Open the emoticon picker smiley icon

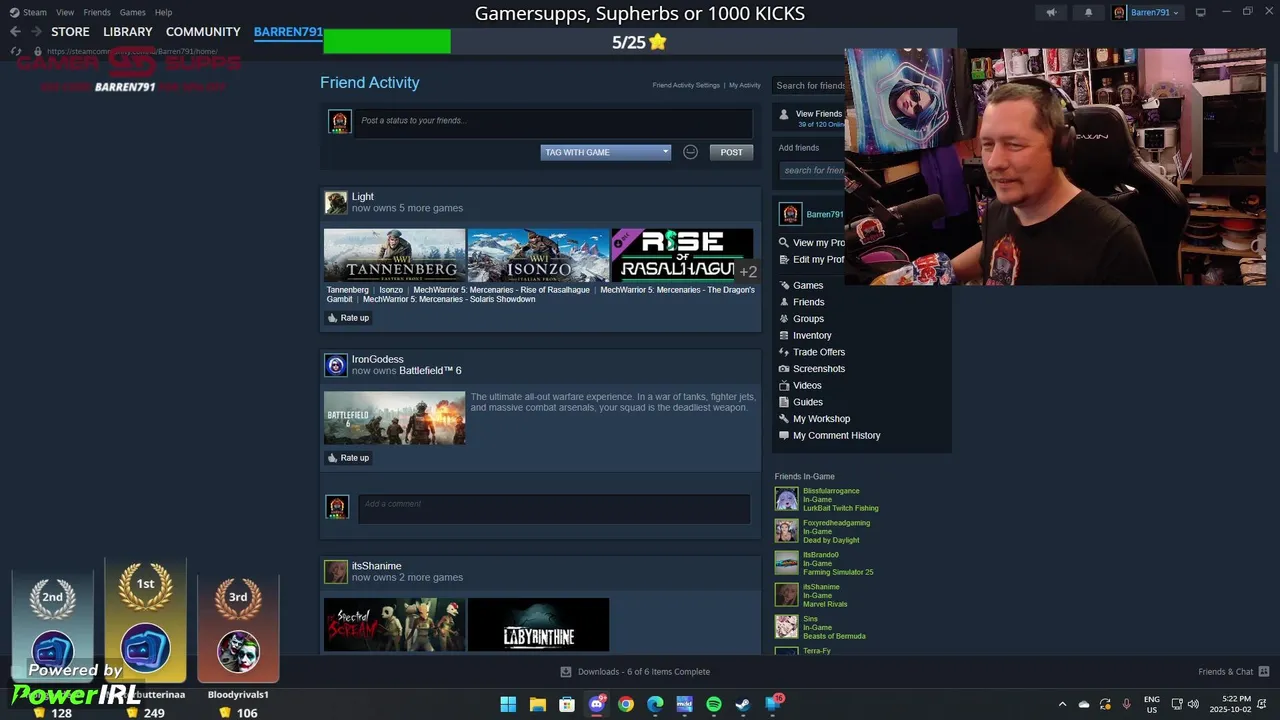pyautogui.click(x=690, y=152)
